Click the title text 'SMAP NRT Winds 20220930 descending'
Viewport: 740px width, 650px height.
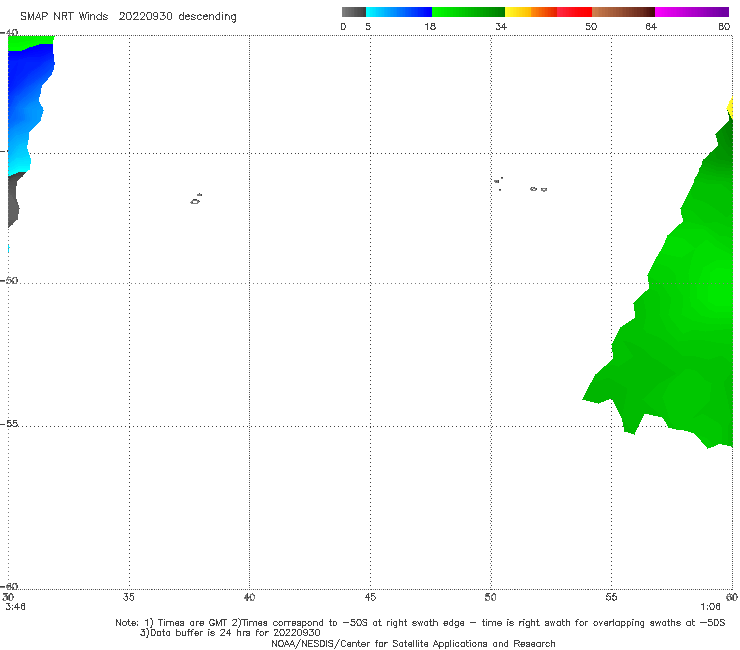(128, 16)
